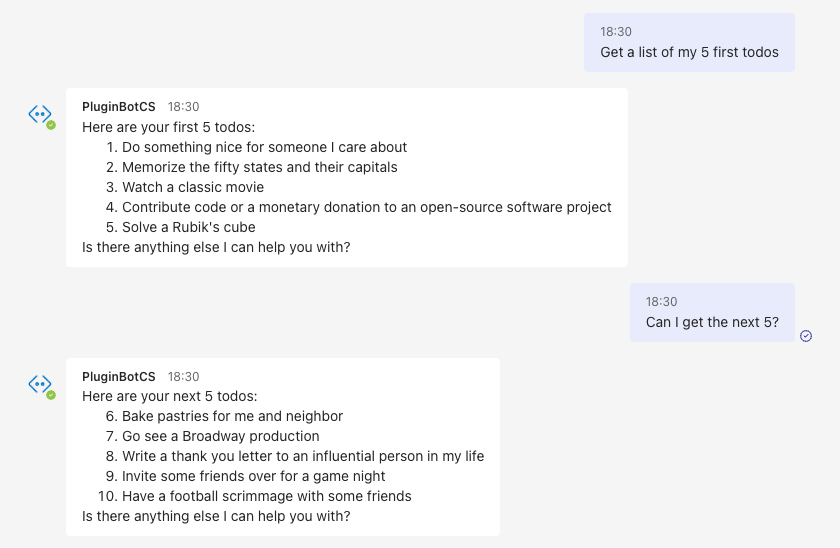Click the "Memorize the fifty states" todo item
This screenshot has height=548, width=840.
point(259,167)
